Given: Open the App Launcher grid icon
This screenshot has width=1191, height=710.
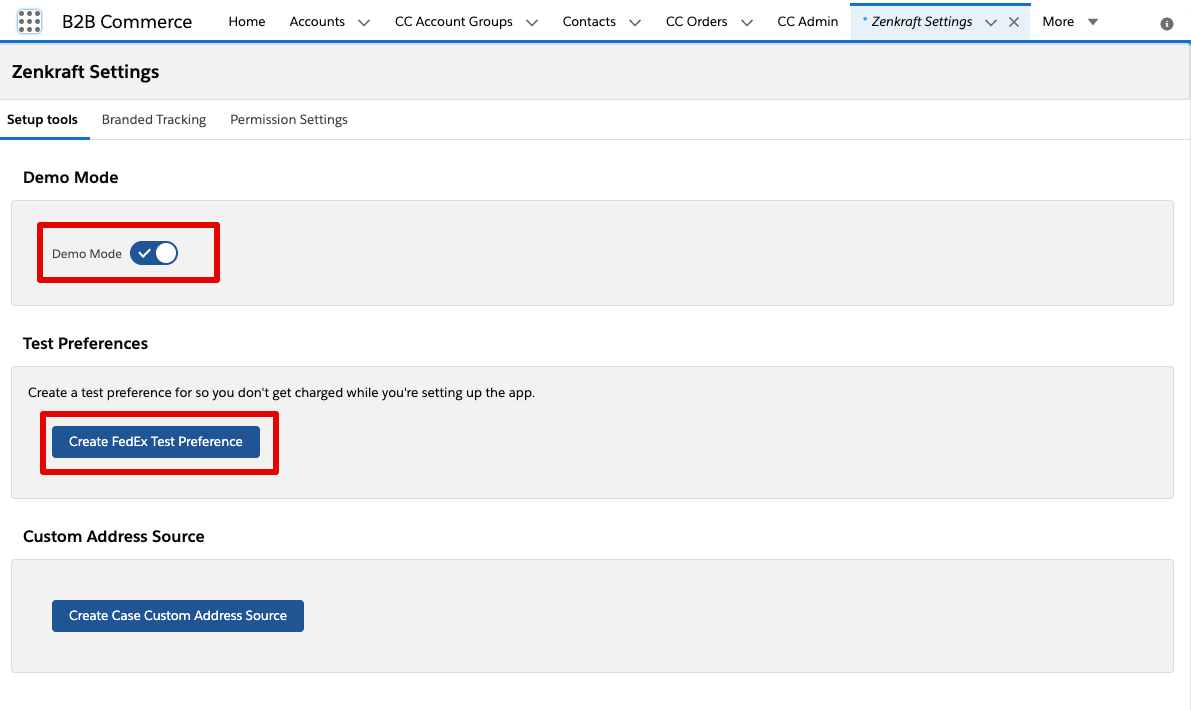Looking at the screenshot, I should (x=29, y=21).
